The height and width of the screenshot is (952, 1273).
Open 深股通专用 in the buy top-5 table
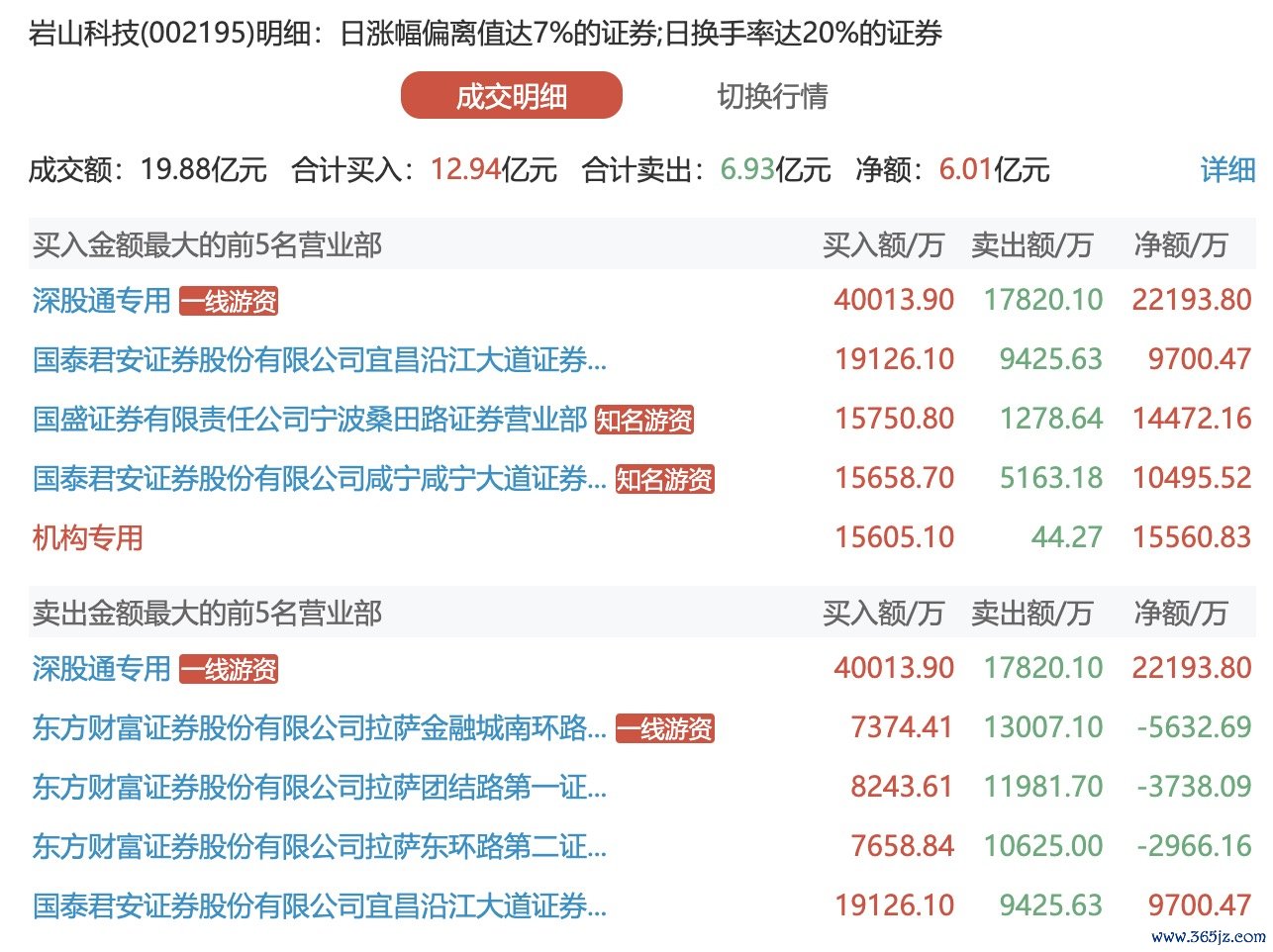click(x=101, y=300)
